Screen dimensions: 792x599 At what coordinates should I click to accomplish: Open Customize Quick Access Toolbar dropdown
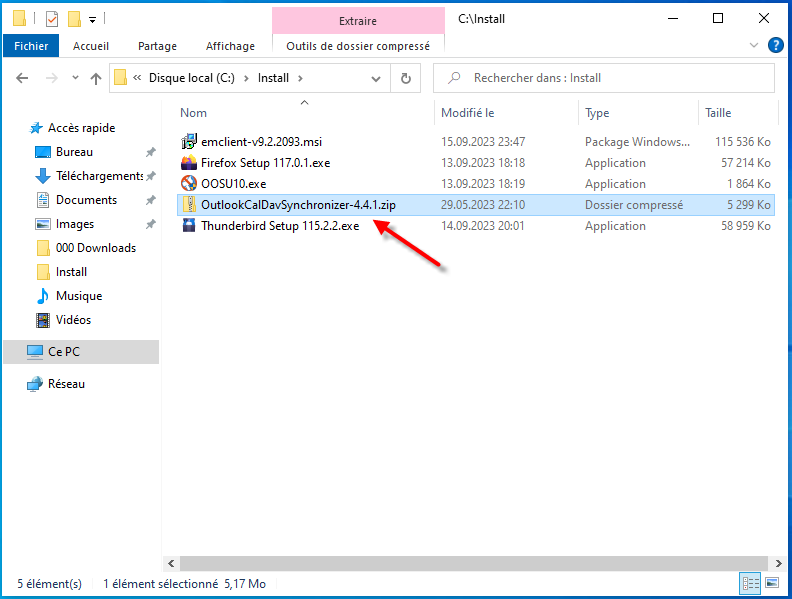(92, 20)
